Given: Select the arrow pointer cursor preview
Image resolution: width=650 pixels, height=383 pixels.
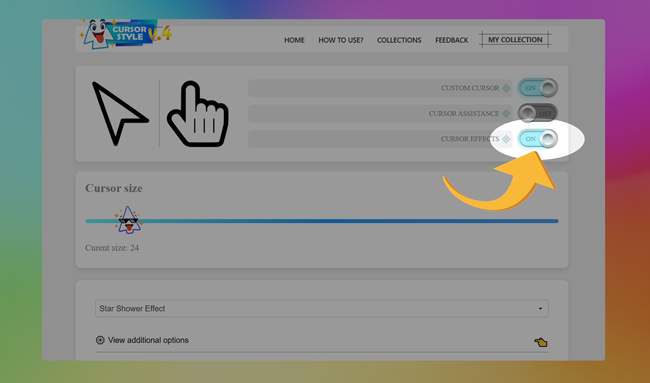Looking at the screenshot, I should pos(120,114).
